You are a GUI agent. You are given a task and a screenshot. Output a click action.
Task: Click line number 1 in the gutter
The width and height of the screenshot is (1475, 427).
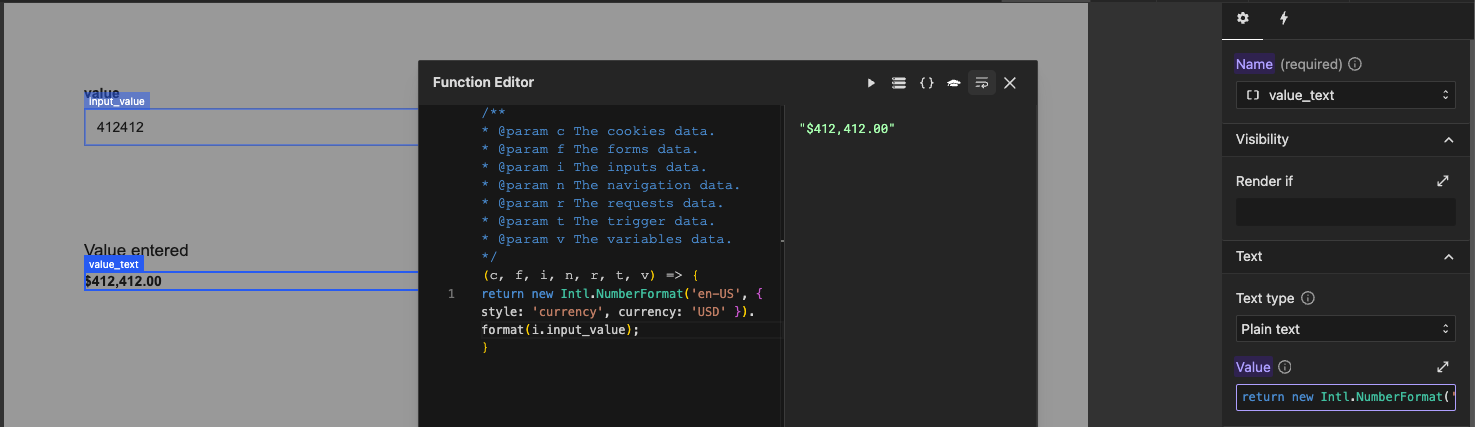pos(452,294)
